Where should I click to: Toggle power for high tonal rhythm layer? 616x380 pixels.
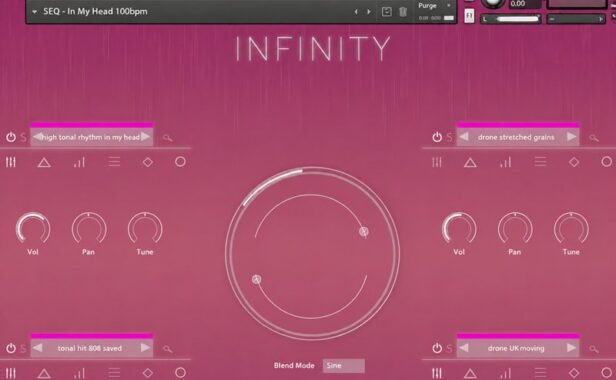click(x=11, y=137)
